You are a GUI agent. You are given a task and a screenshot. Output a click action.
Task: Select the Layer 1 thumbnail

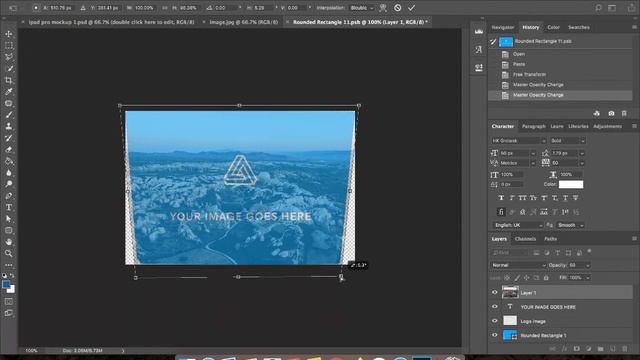[510, 292]
